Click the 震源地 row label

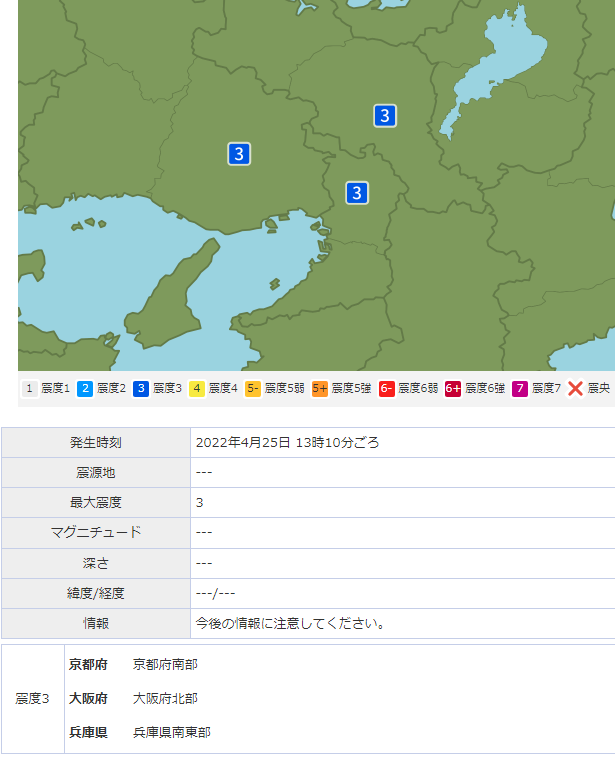point(96,472)
